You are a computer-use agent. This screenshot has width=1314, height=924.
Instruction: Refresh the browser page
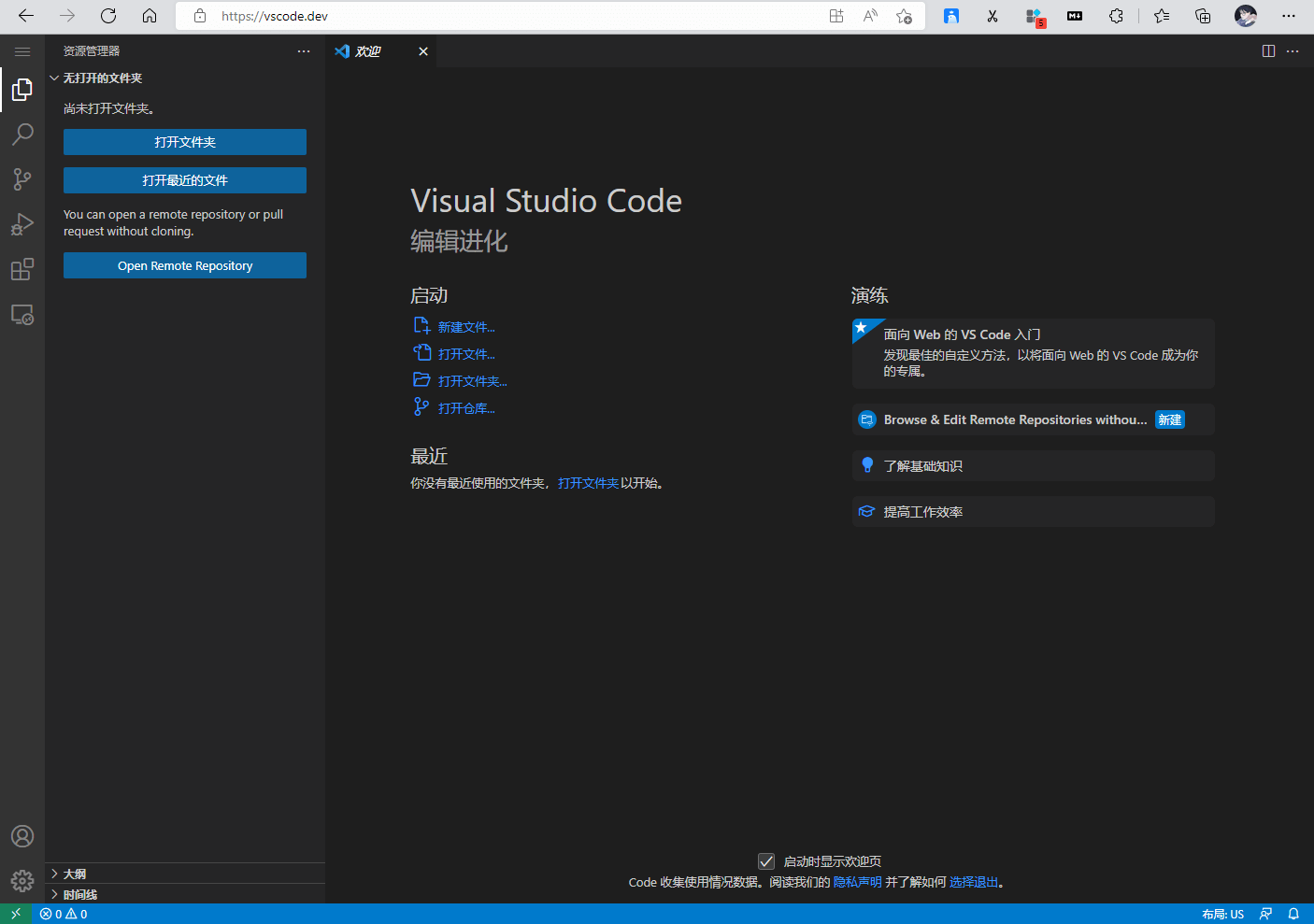(108, 16)
